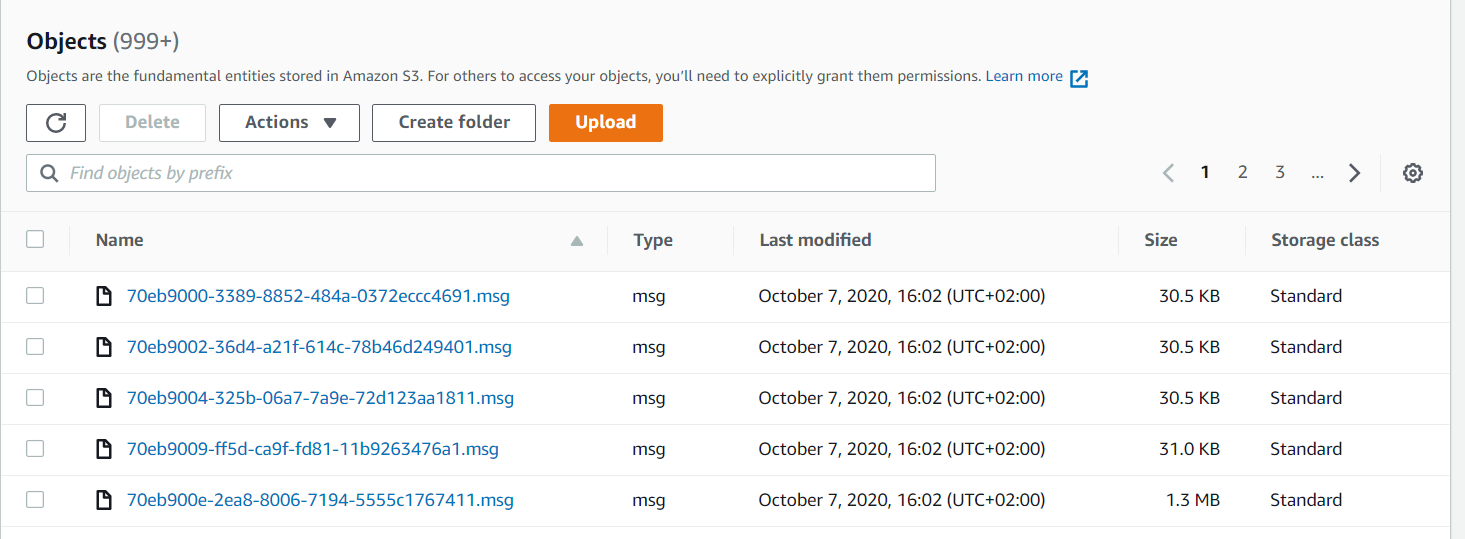The image size is (1465, 539).
Task: Click the search magnifier icon
Action: [49, 173]
